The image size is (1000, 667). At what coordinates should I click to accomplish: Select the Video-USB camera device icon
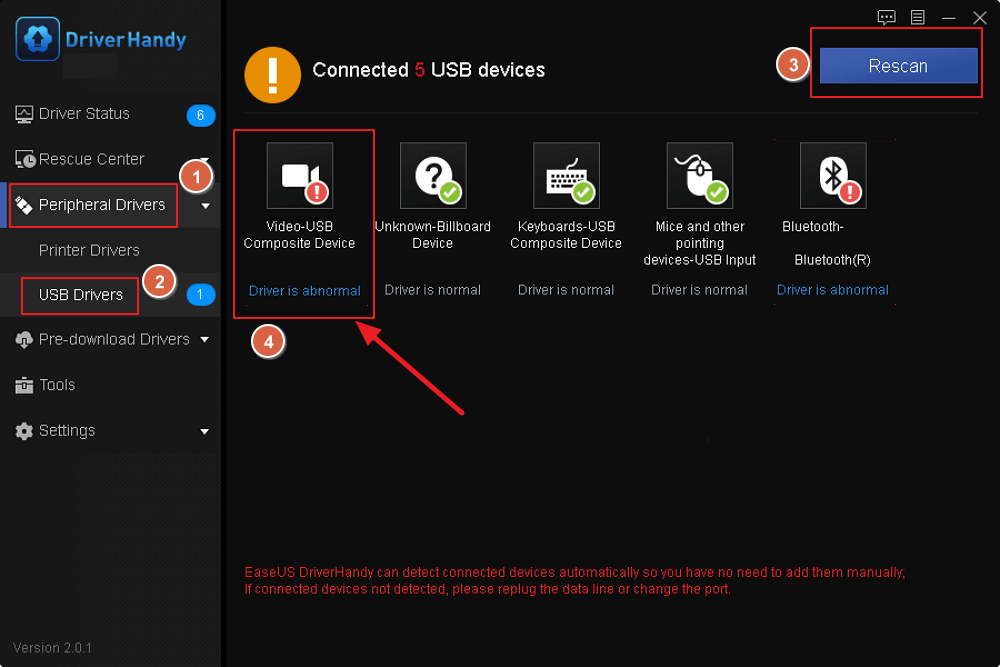(300, 175)
